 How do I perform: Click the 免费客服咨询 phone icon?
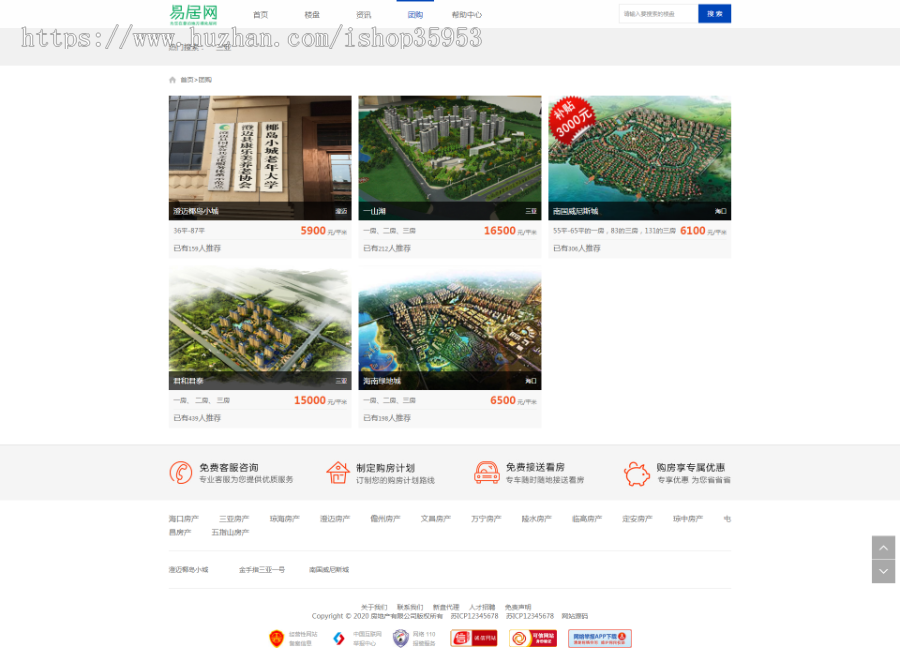tap(181, 473)
